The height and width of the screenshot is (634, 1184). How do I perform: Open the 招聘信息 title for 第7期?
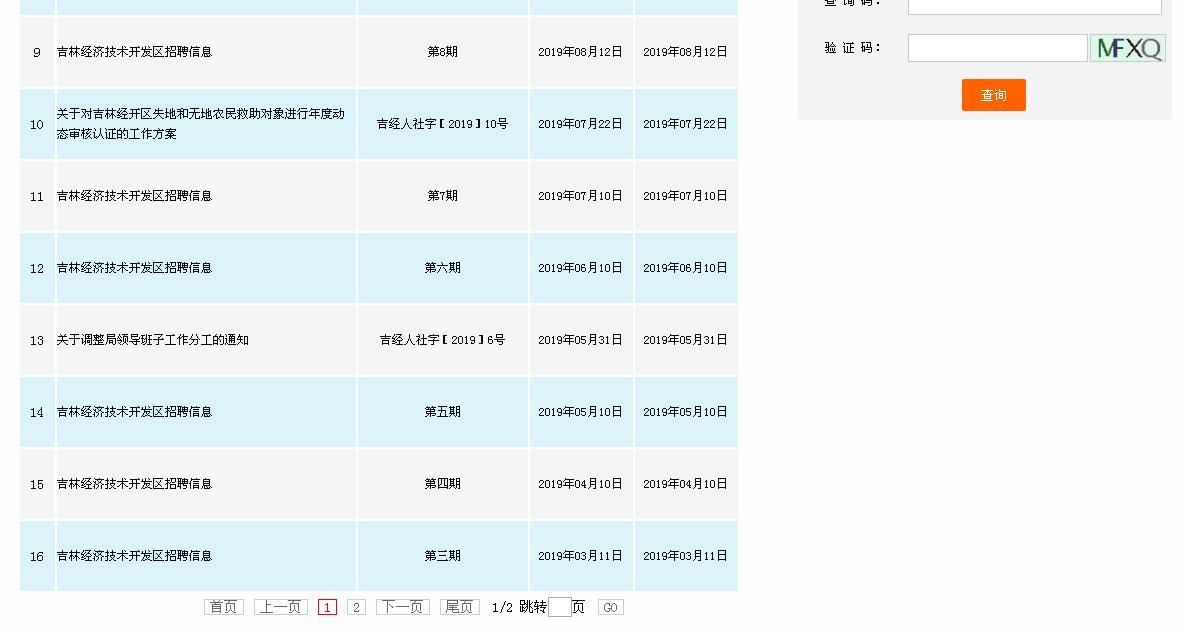click(x=134, y=196)
